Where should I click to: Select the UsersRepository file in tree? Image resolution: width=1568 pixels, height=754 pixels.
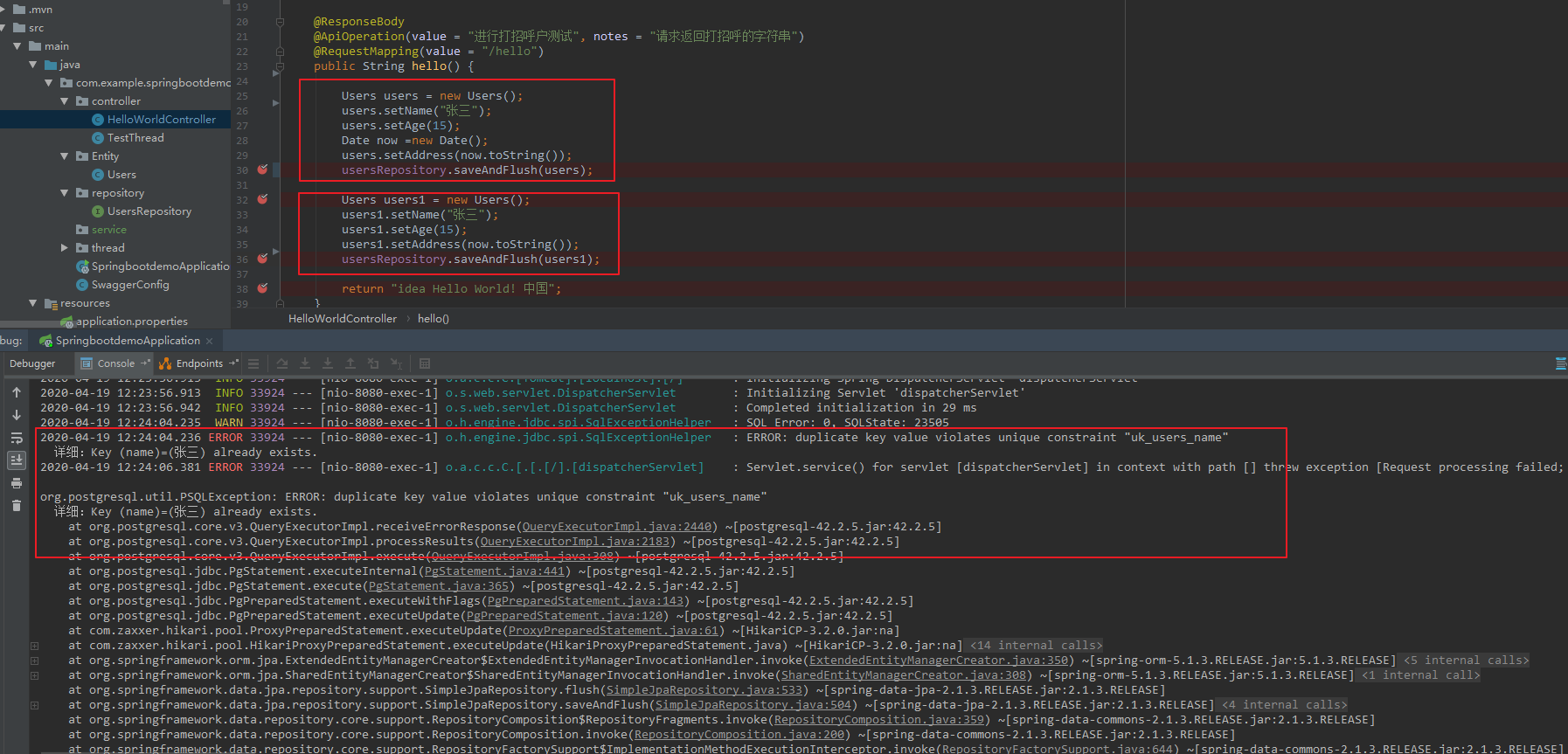(x=149, y=211)
